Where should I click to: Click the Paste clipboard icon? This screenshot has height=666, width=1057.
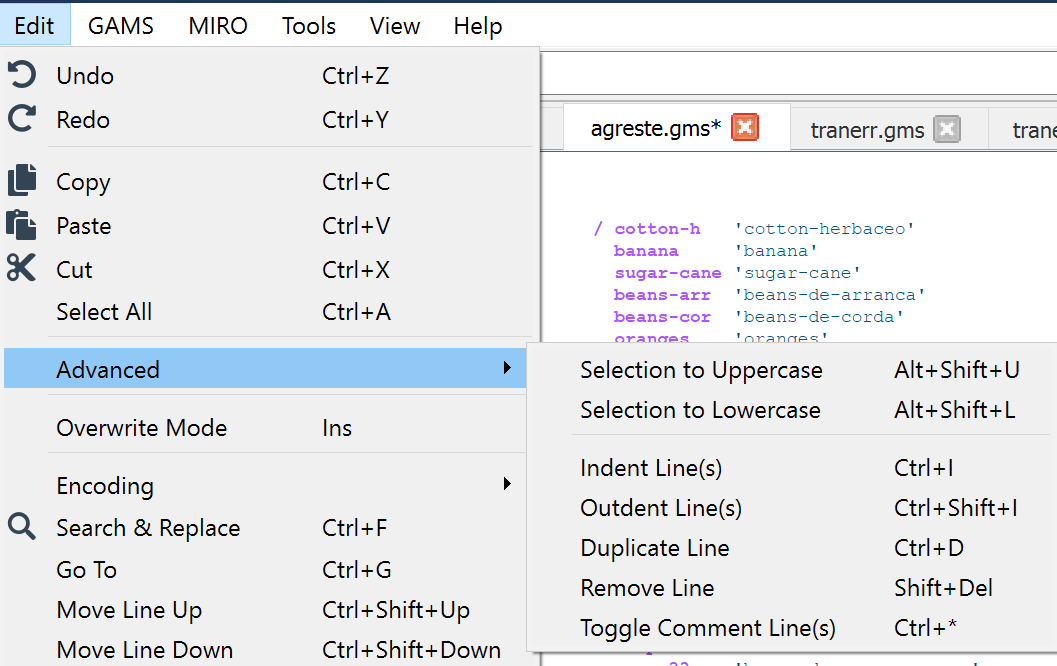click(x=21, y=225)
